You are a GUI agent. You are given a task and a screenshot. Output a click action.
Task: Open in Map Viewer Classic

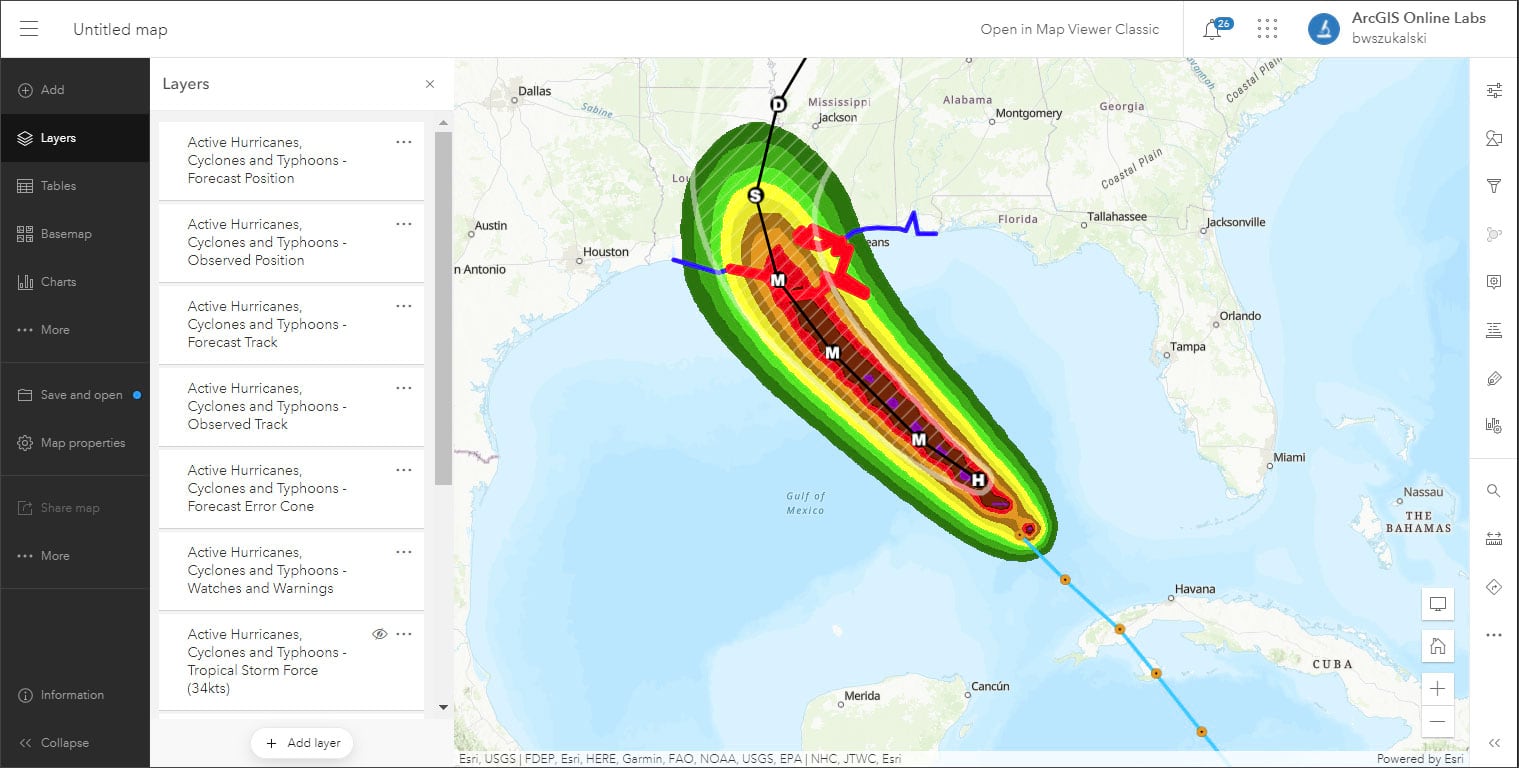(x=1069, y=29)
